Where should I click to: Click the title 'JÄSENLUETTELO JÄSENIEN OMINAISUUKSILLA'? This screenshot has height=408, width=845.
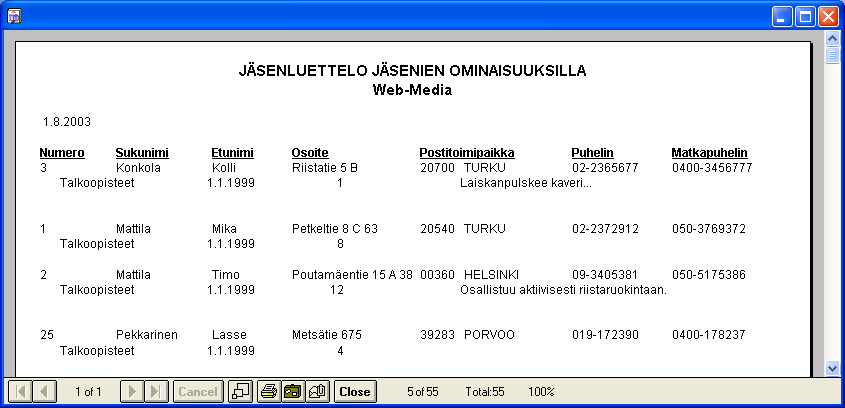(412, 71)
